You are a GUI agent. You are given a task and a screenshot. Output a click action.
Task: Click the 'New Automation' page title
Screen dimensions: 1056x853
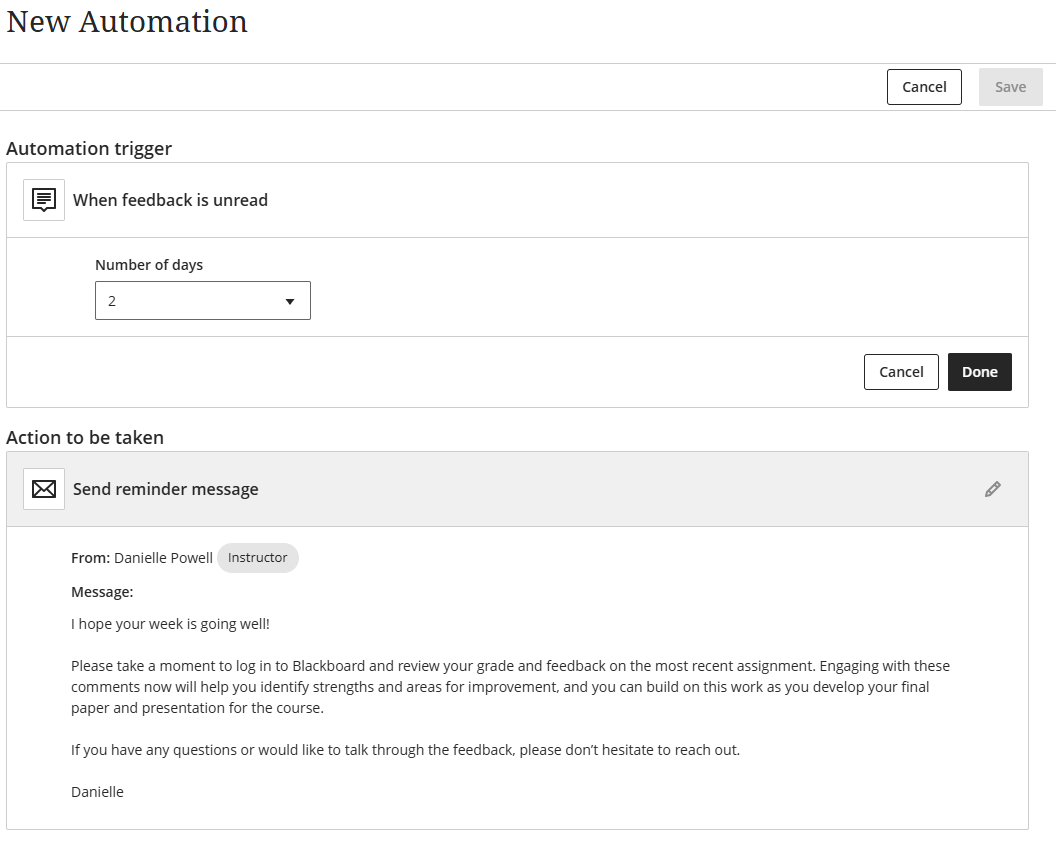[x=127, y=22]
